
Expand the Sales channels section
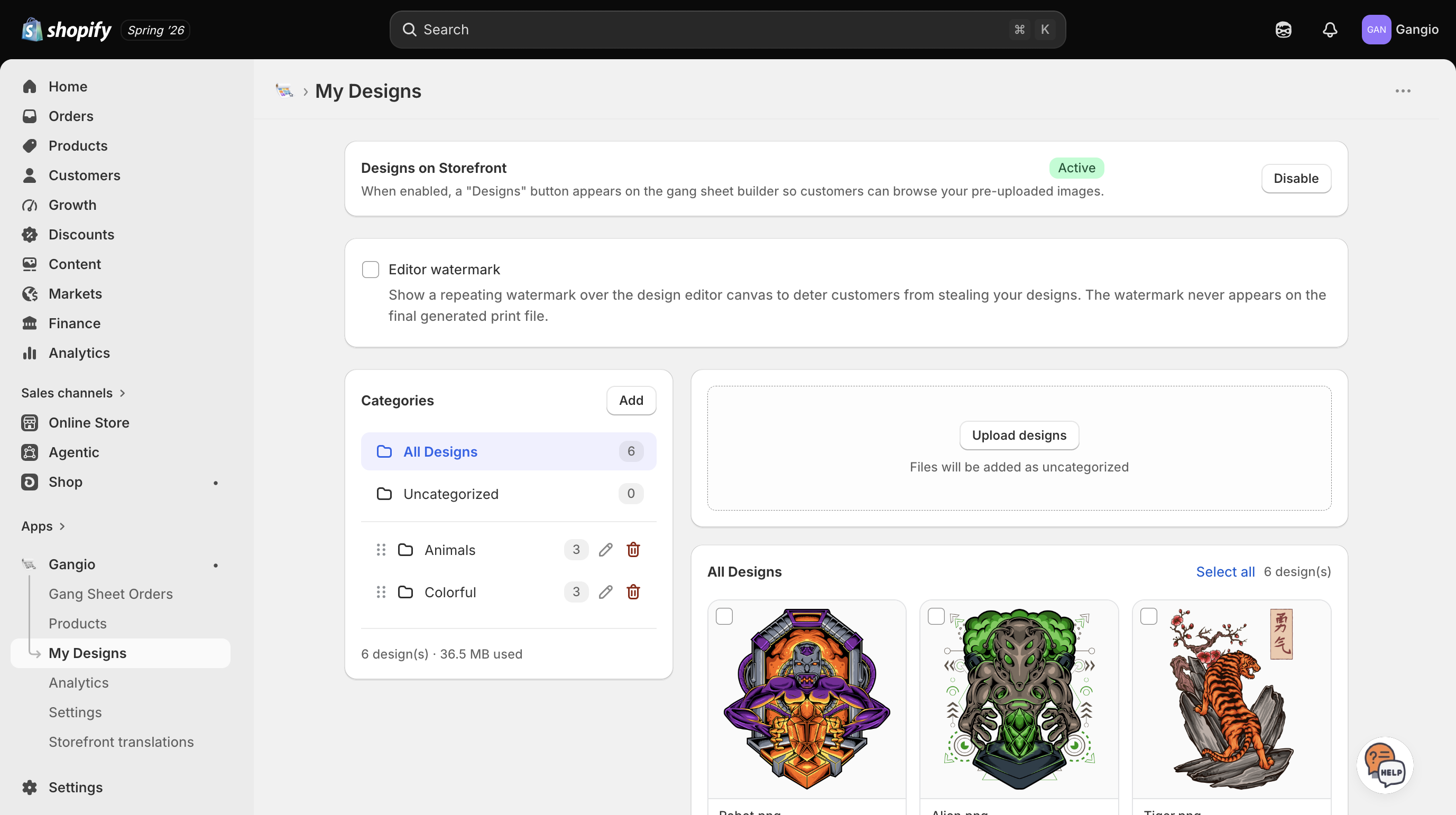click(x=73, y=393)
